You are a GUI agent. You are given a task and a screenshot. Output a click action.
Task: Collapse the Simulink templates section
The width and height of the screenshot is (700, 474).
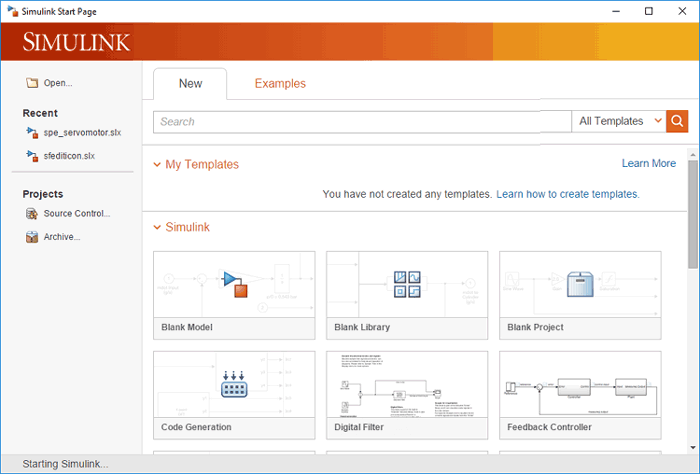157,227
